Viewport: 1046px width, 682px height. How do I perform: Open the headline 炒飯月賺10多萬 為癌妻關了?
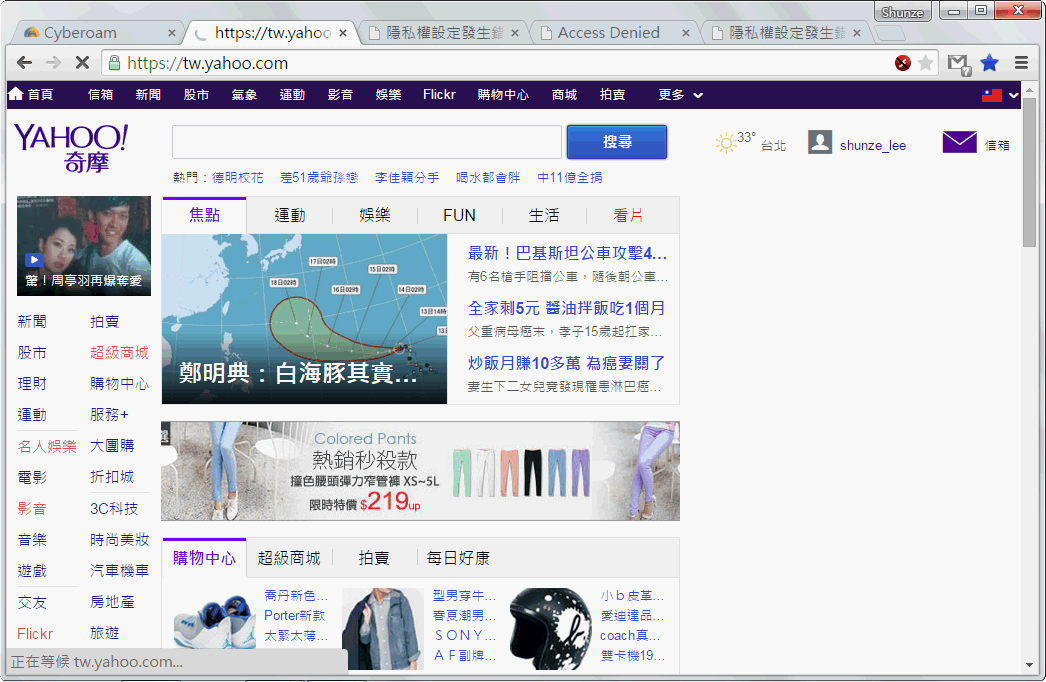566,363
